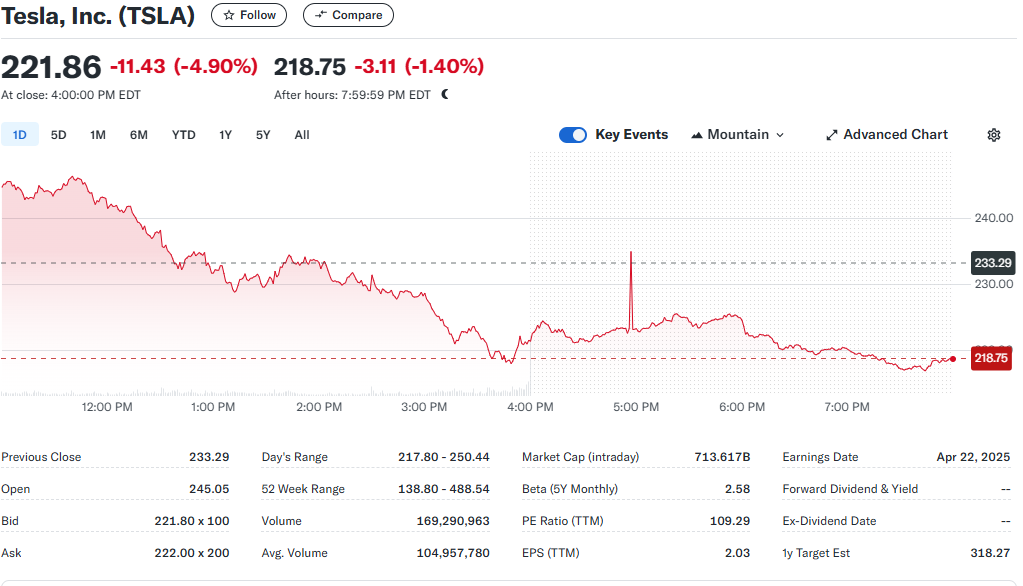Open the Mountain chart type dropdown

coord(737,135)
